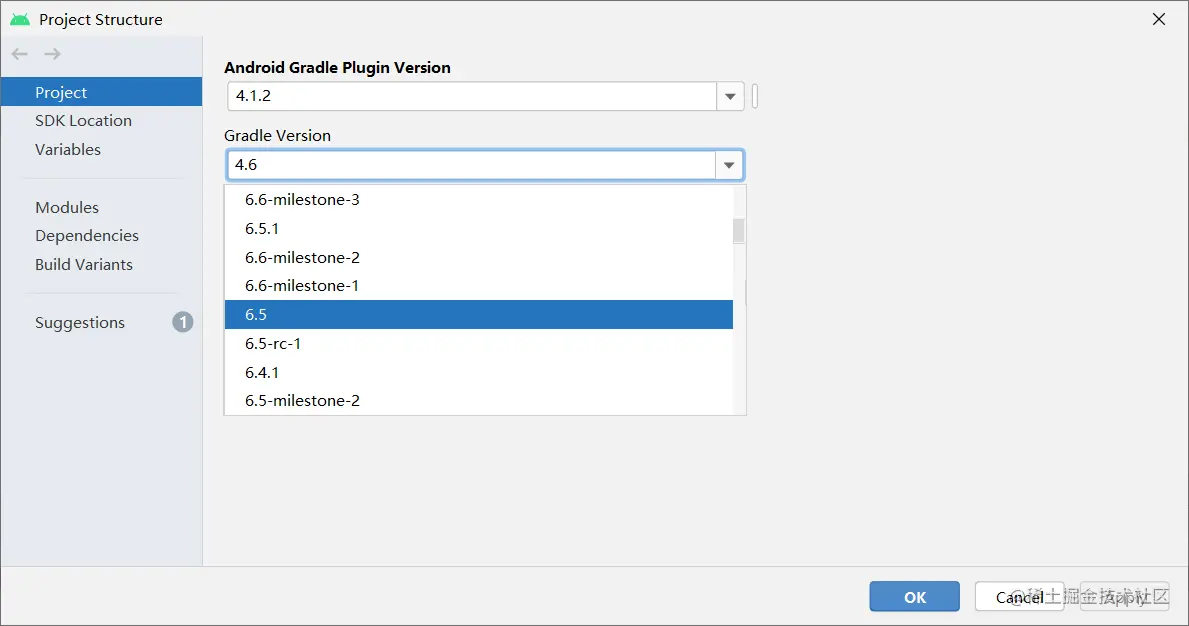Click the forward navigation arrow
The height and width of the screenshot is (626, 1189).
[52, 54]
